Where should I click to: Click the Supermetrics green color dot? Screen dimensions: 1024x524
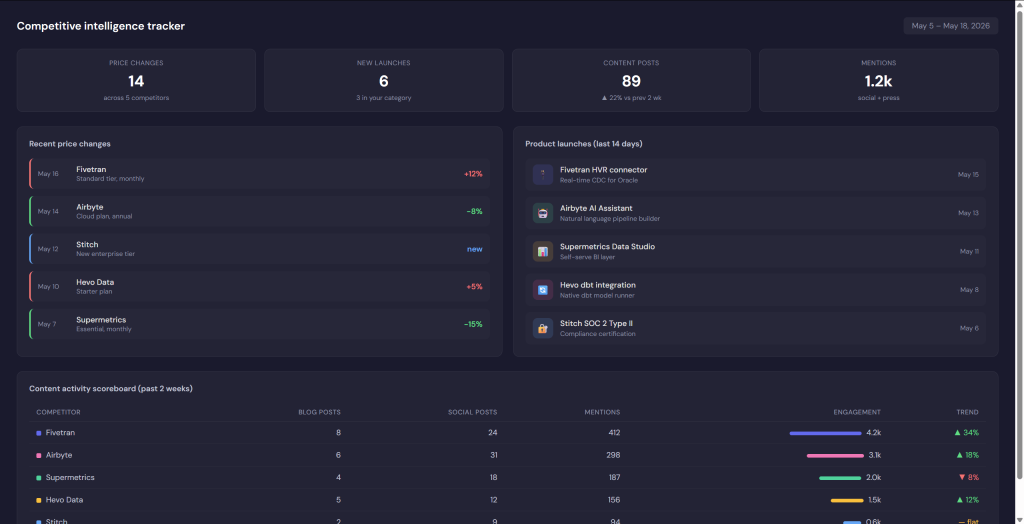coord(39,478)
